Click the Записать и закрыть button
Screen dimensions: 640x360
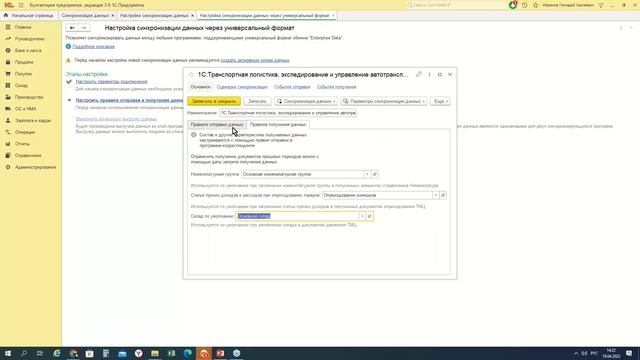click(214, 101)
